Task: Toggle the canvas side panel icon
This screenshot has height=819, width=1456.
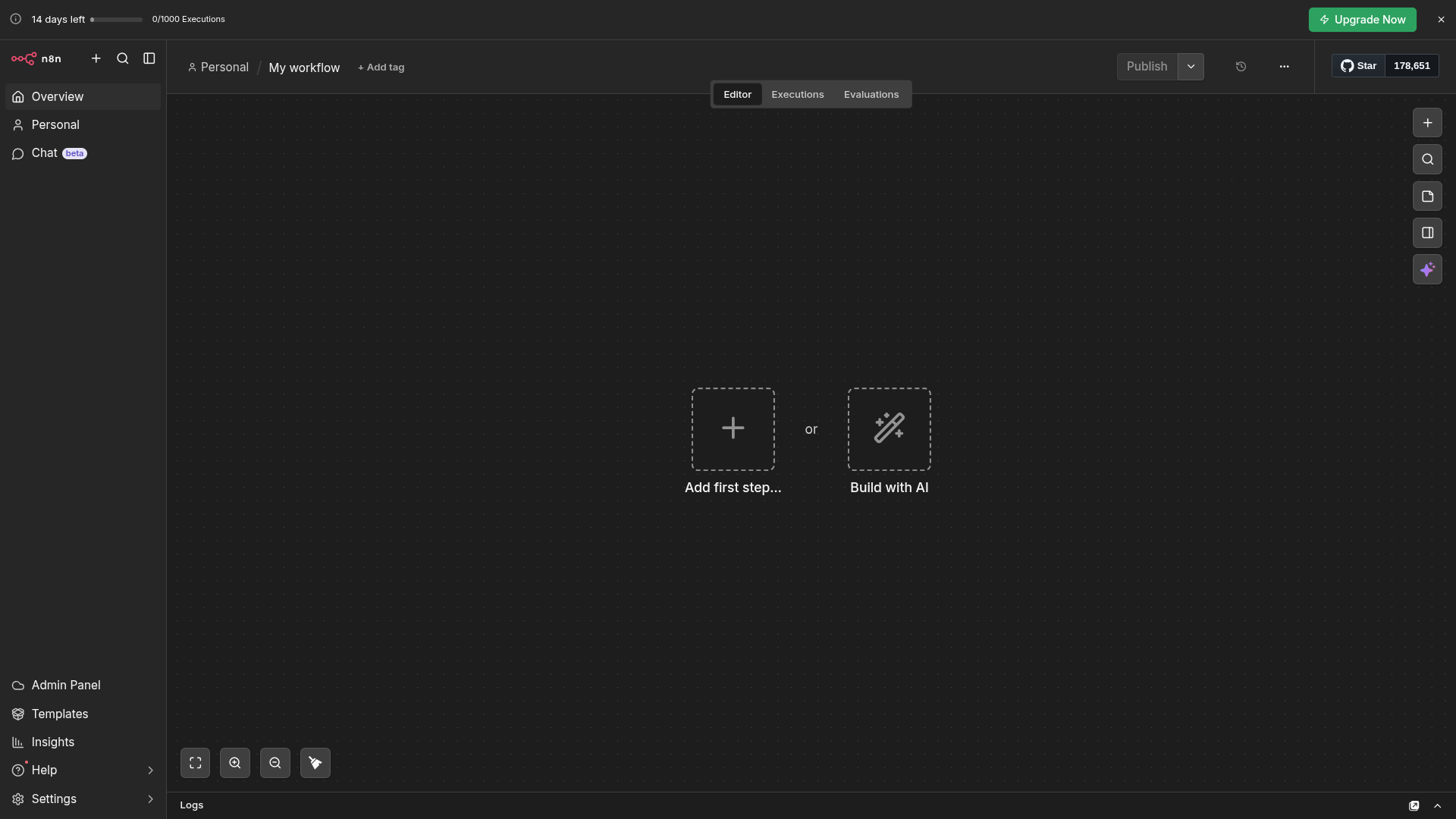Action: [1427, 233]
